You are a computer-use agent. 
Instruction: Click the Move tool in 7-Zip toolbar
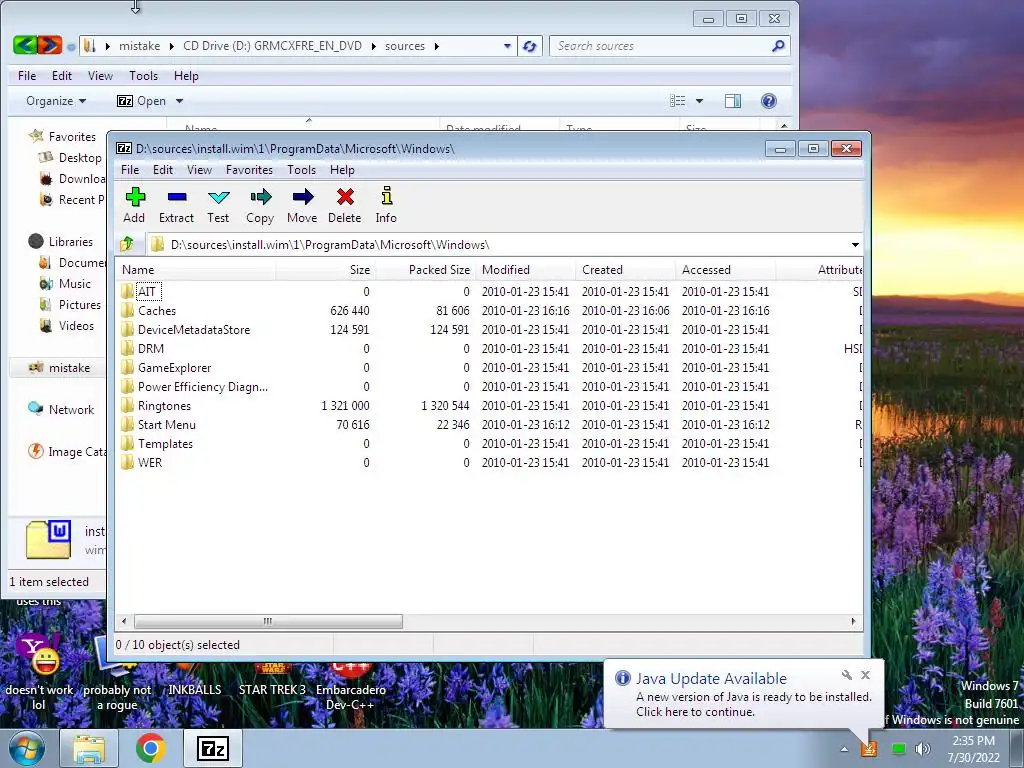302,205
